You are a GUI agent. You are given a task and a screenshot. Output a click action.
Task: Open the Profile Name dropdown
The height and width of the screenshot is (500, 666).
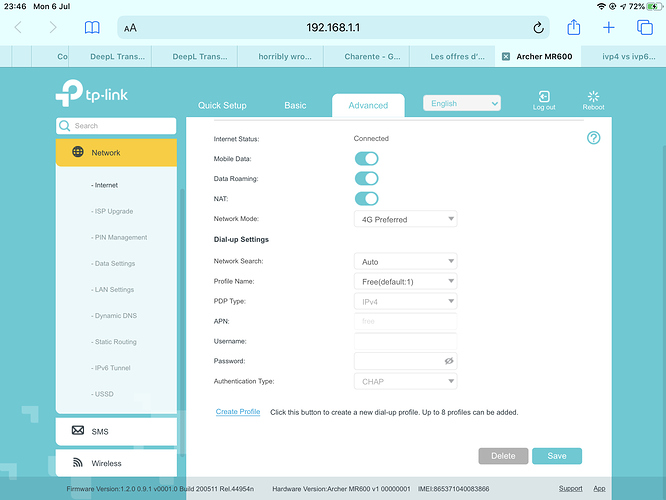click(x=406, y=281)
